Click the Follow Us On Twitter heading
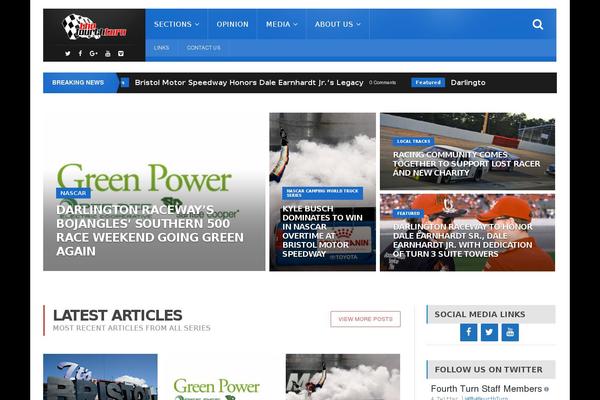Screen dimensions: 600x400 [489, 369]
